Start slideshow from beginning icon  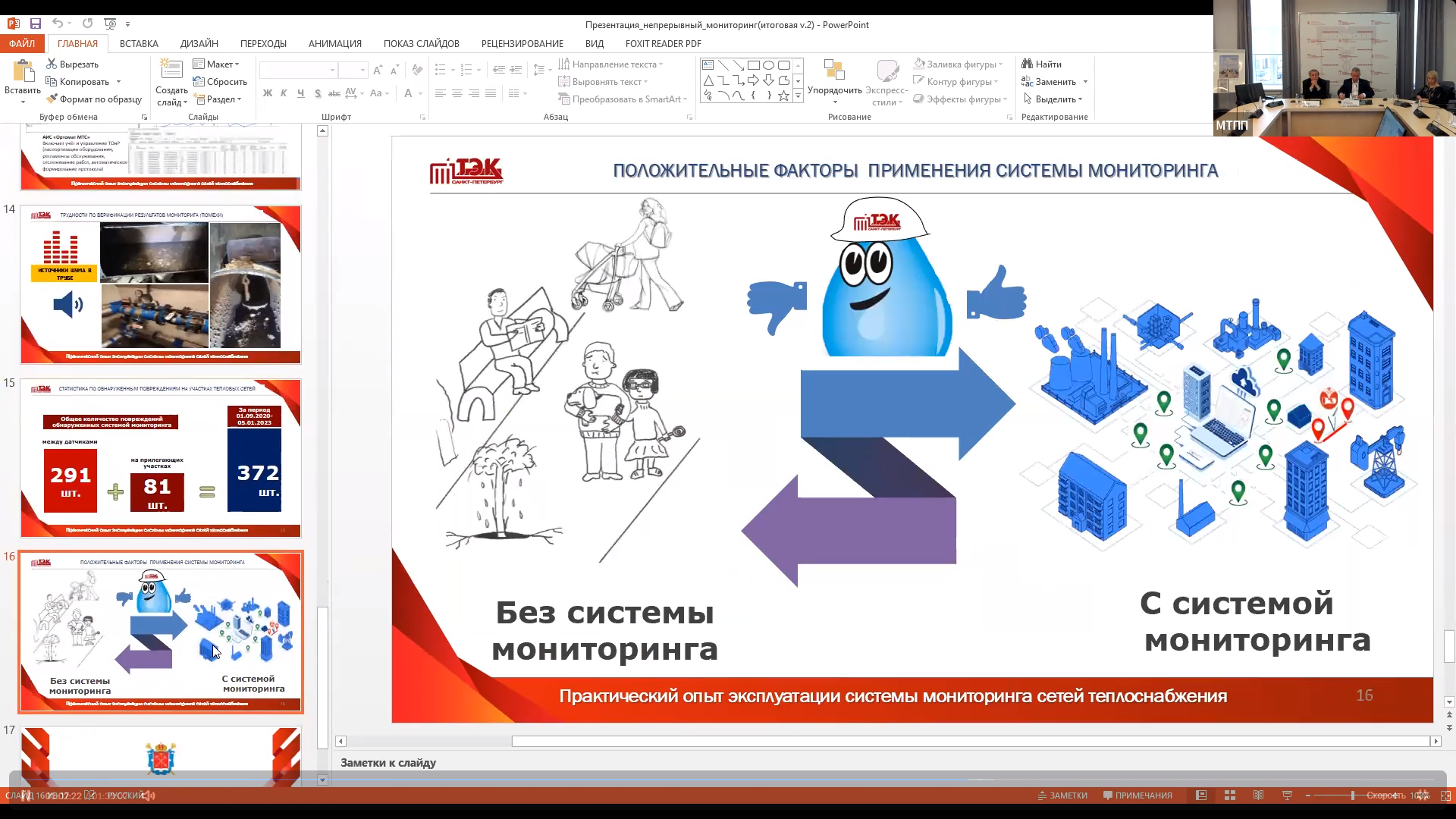click(x=110, y=24)
